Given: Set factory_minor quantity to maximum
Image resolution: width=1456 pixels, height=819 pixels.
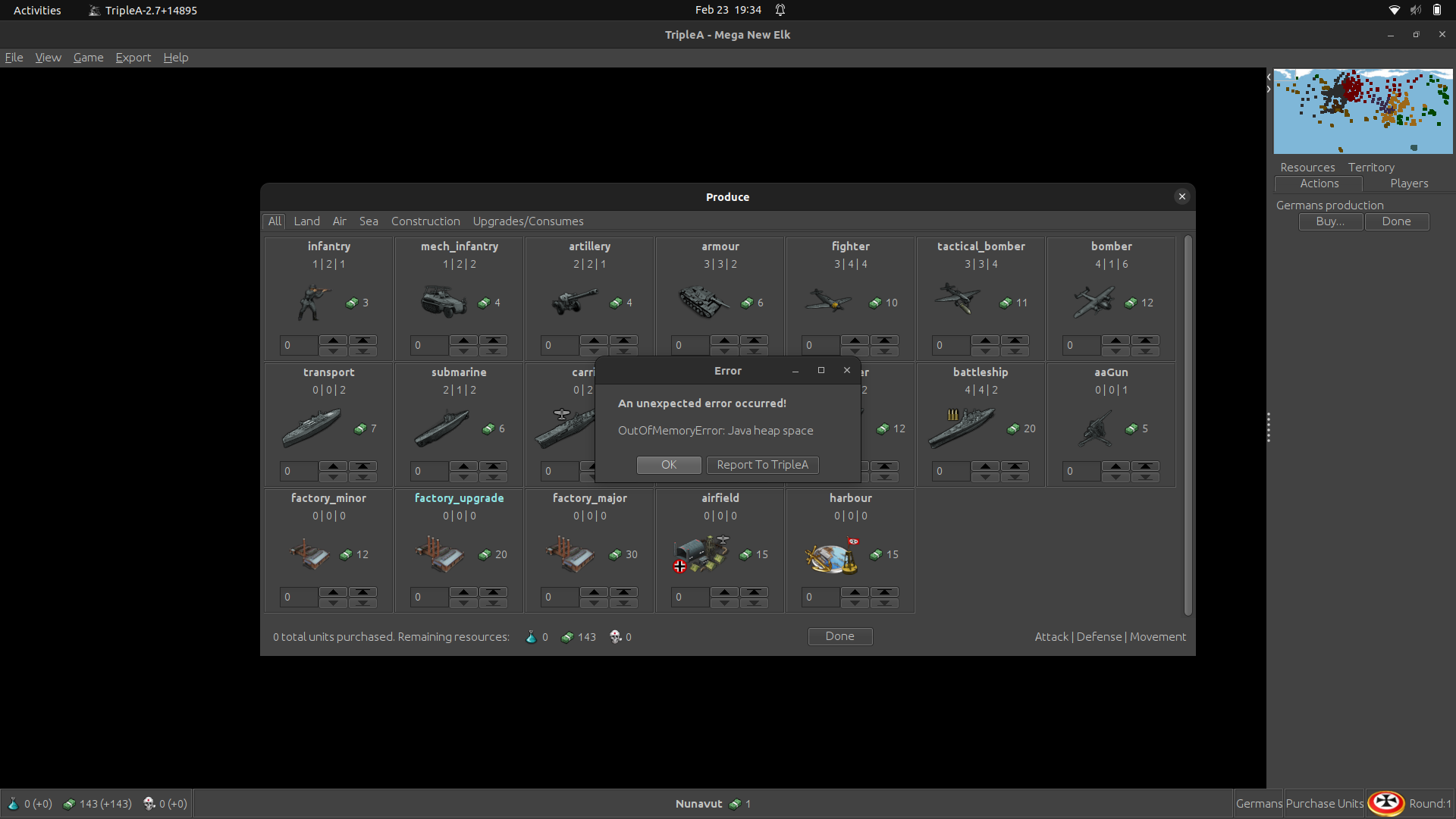Looking at the screenshot, I should tap(362, 592).
